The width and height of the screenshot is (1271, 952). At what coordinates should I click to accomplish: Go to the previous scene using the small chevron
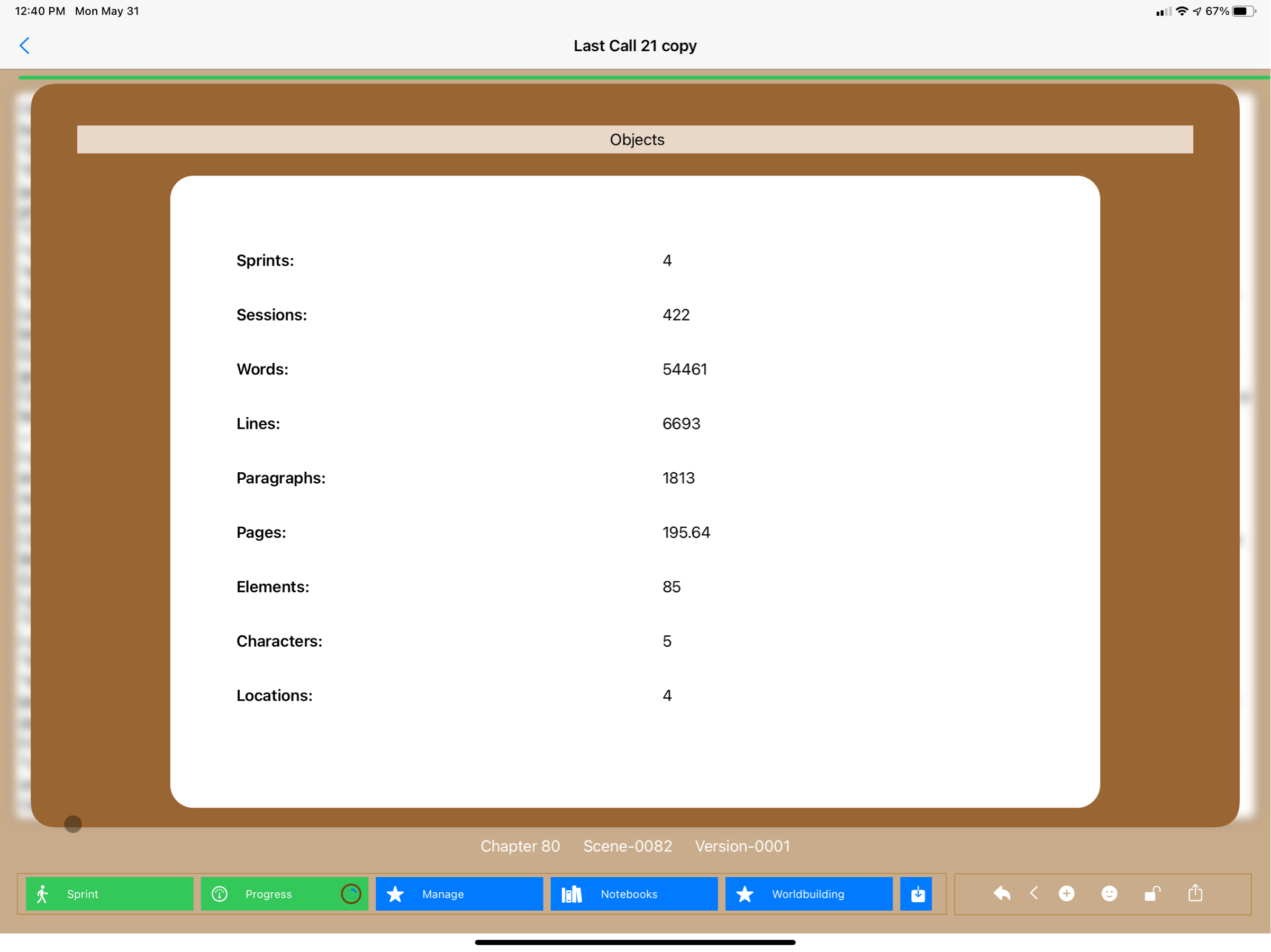(x=1034, y=893)
